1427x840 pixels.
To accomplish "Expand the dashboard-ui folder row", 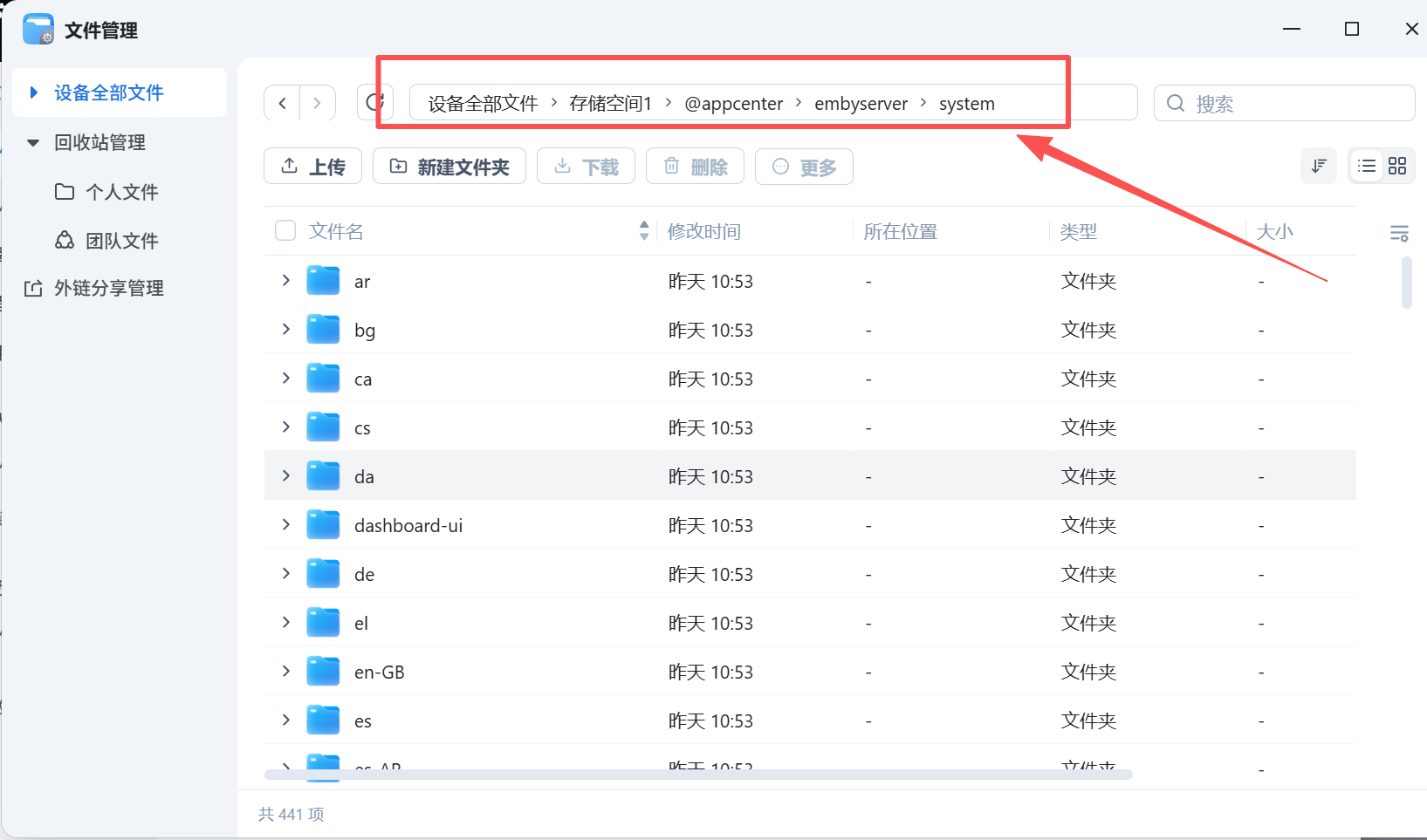I will point(286,524).
